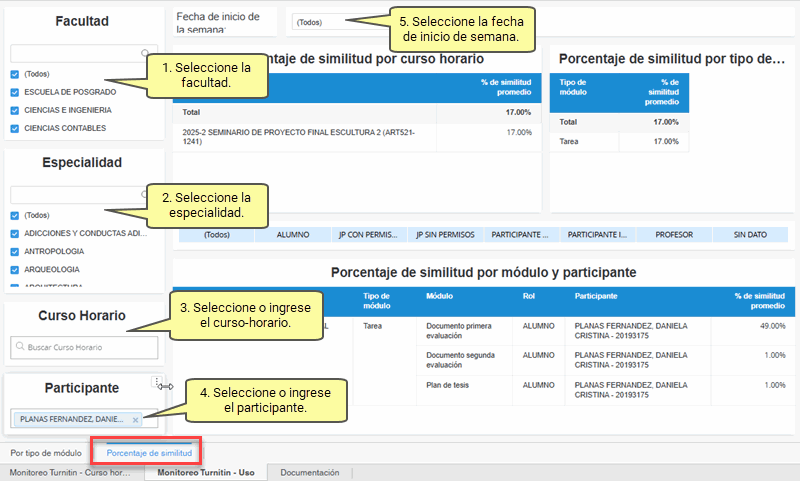Screen dimensions: 800x482
Task: Click the search icon in Curso Horario box
Action: [19, 347]
